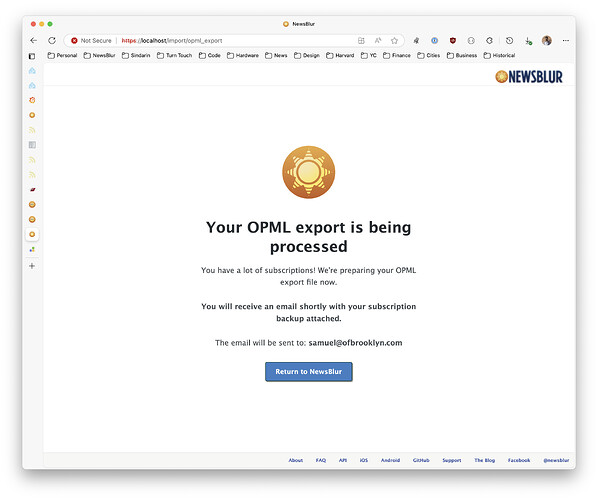The height and width of the screenshot is (500, 599).
Task: Expand the Harvard bookmarks folder
Action: 340,55
